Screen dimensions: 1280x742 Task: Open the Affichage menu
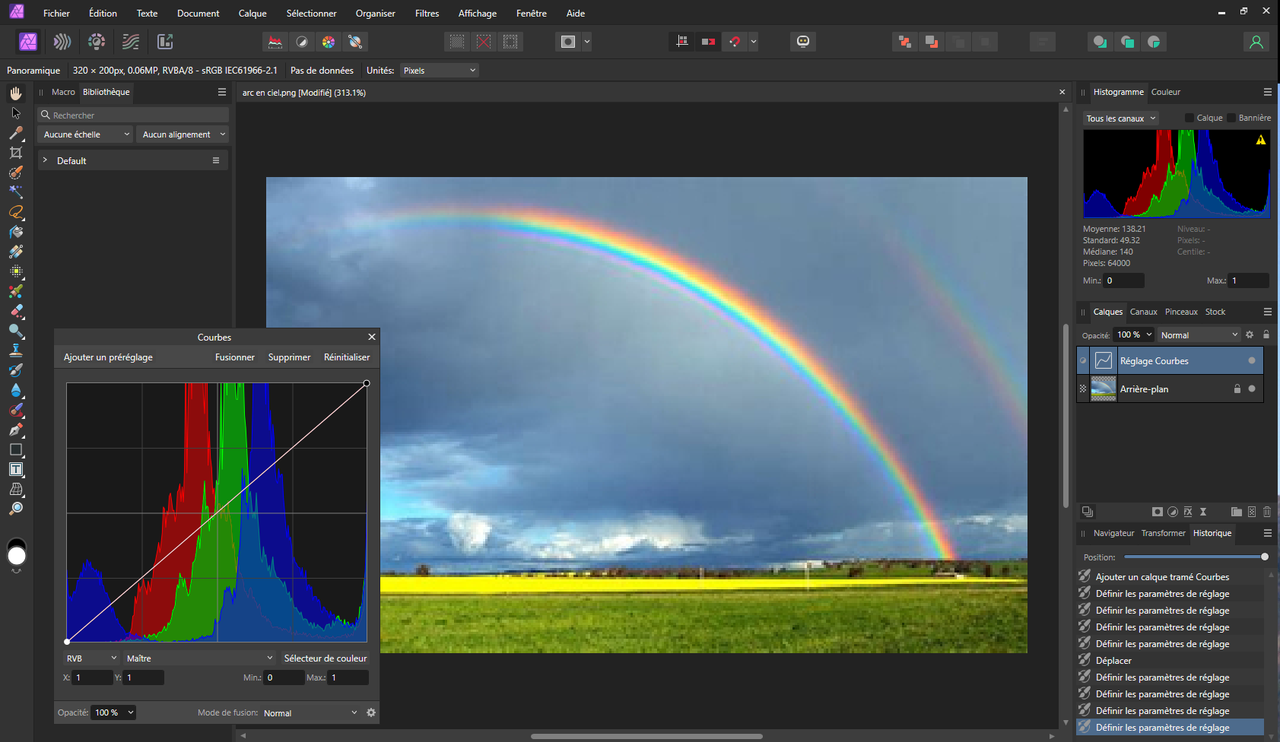[x=477, y=14]
